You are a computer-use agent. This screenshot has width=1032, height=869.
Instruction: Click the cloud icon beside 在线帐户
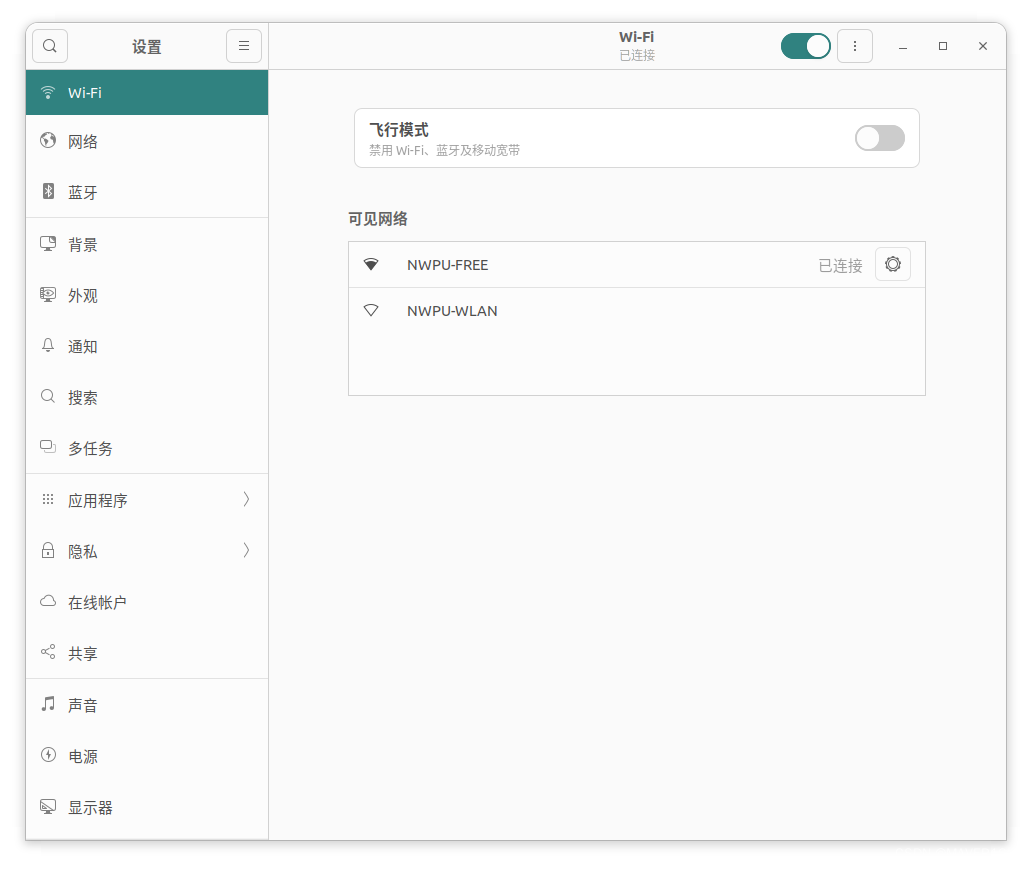(x=48, y=601)
